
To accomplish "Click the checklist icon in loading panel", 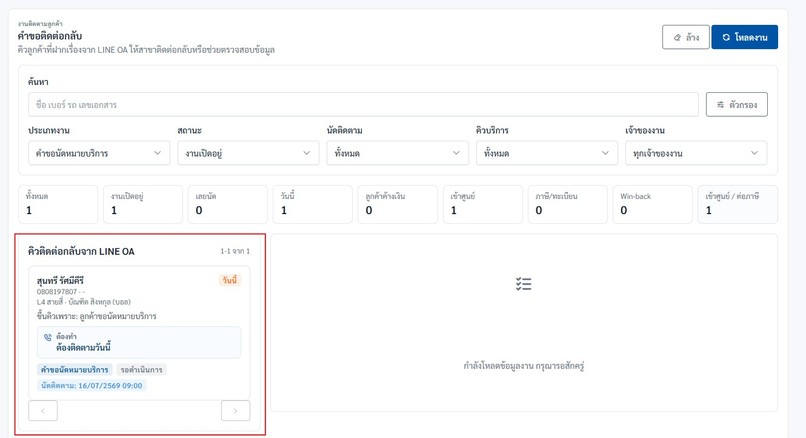I will coord(524,284).
